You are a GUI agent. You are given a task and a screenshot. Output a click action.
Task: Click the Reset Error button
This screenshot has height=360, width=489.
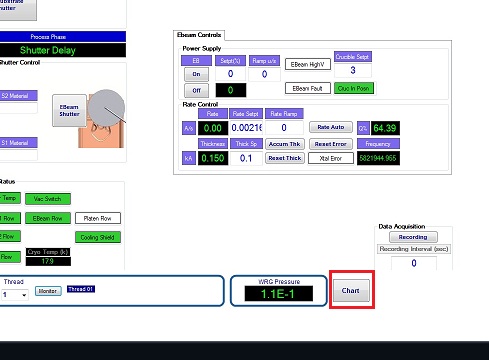coord(331,144)
